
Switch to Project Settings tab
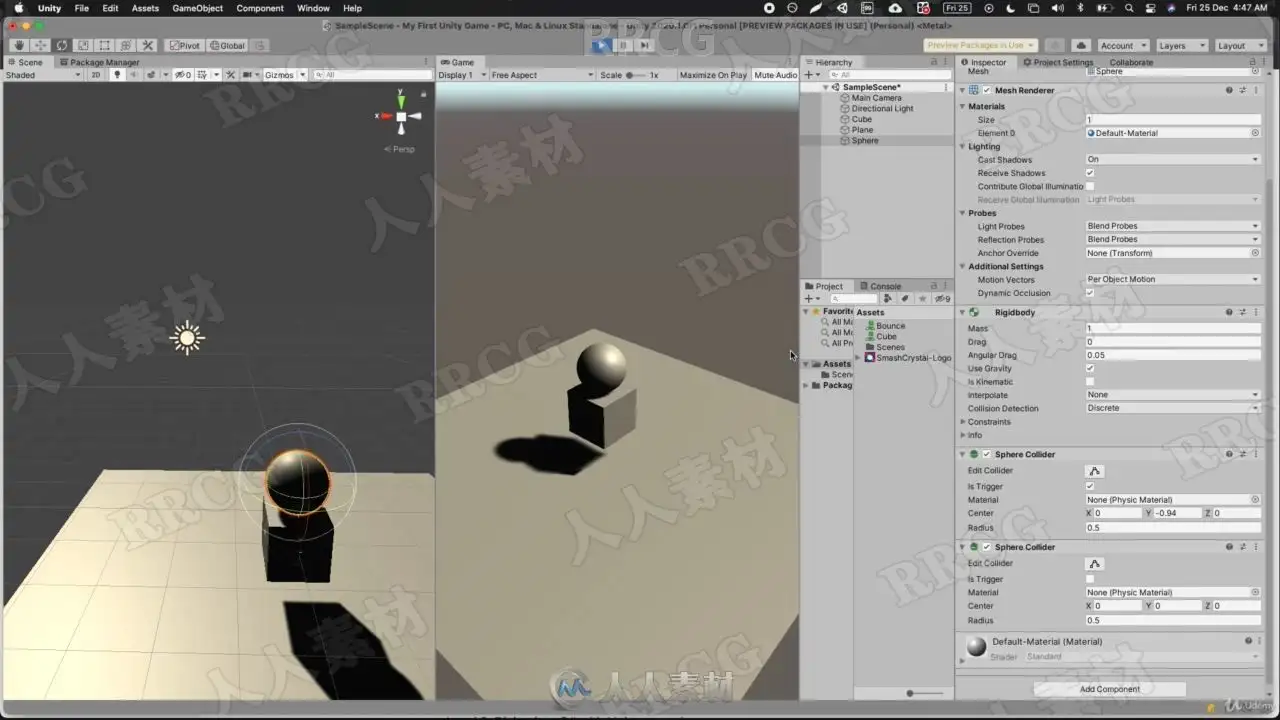point(1057,62)
